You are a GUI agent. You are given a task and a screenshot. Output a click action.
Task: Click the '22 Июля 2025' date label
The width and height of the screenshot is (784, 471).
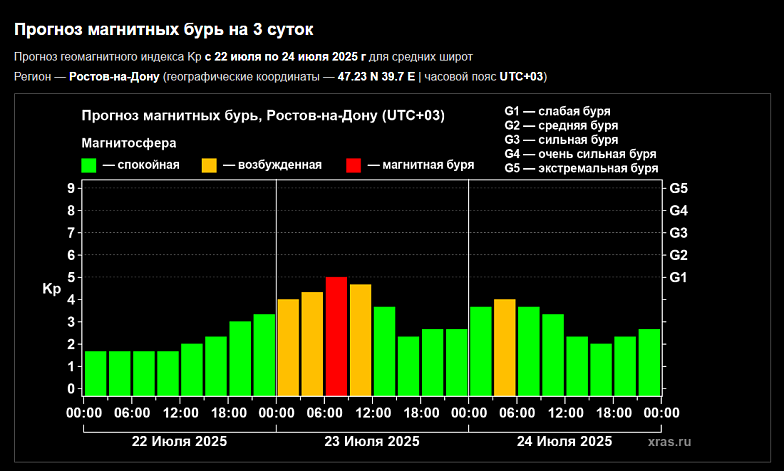180,442
